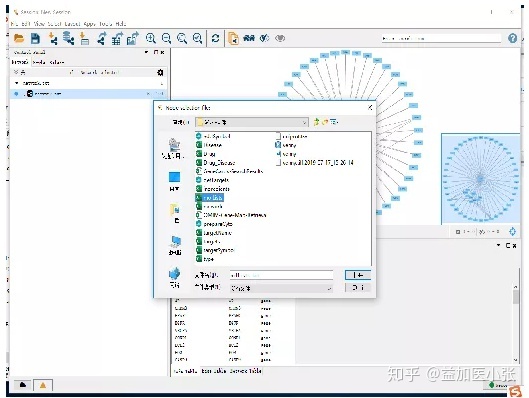This screenshot has height=398, width=529.
Task: Go up one folder level in file dialog
Action: [316, 122]
